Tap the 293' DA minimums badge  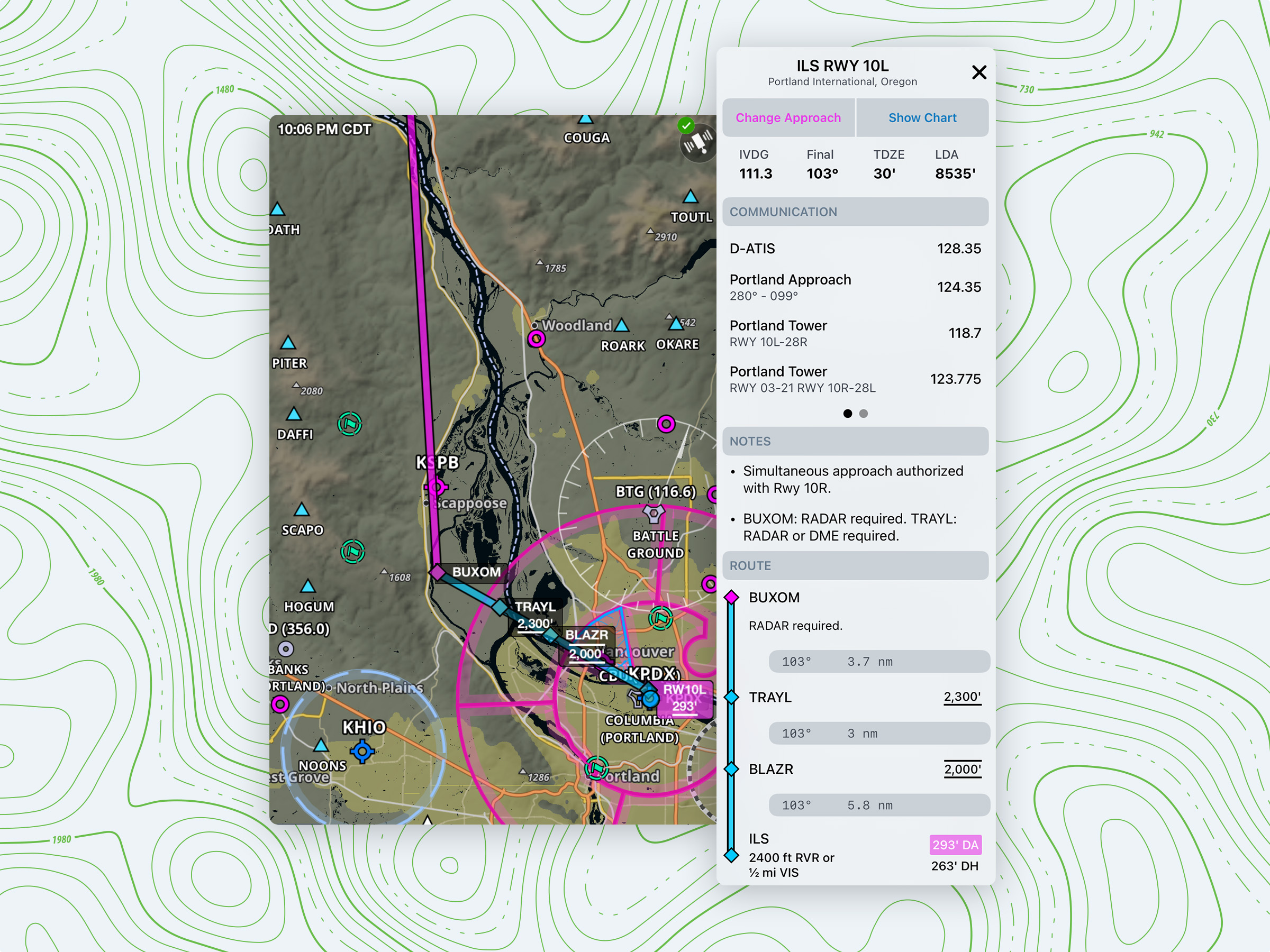click(955, 845)
